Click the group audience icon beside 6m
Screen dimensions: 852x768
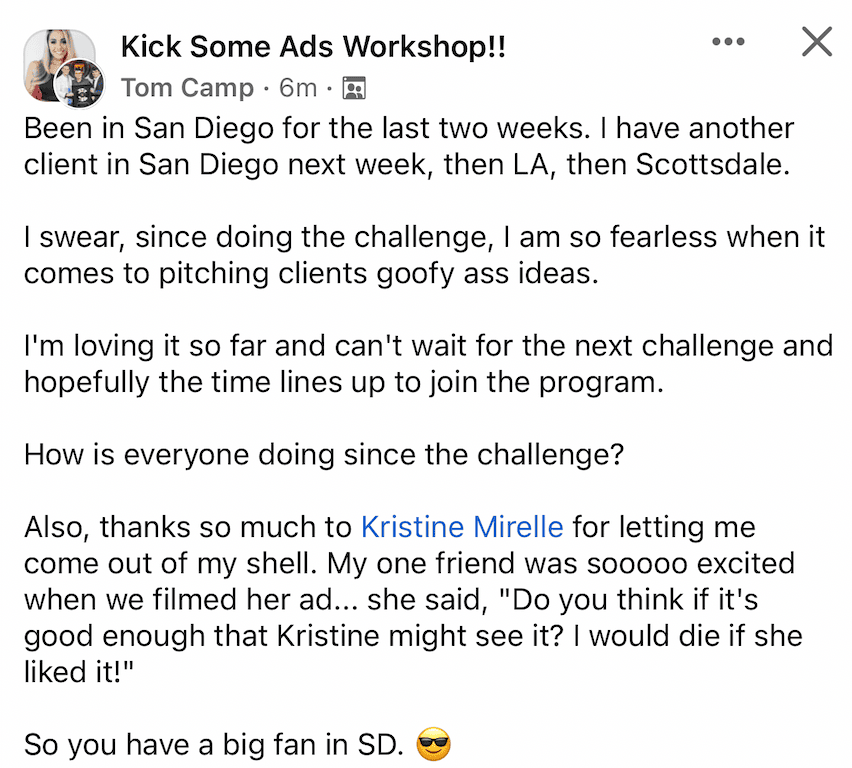click(354, 89)
